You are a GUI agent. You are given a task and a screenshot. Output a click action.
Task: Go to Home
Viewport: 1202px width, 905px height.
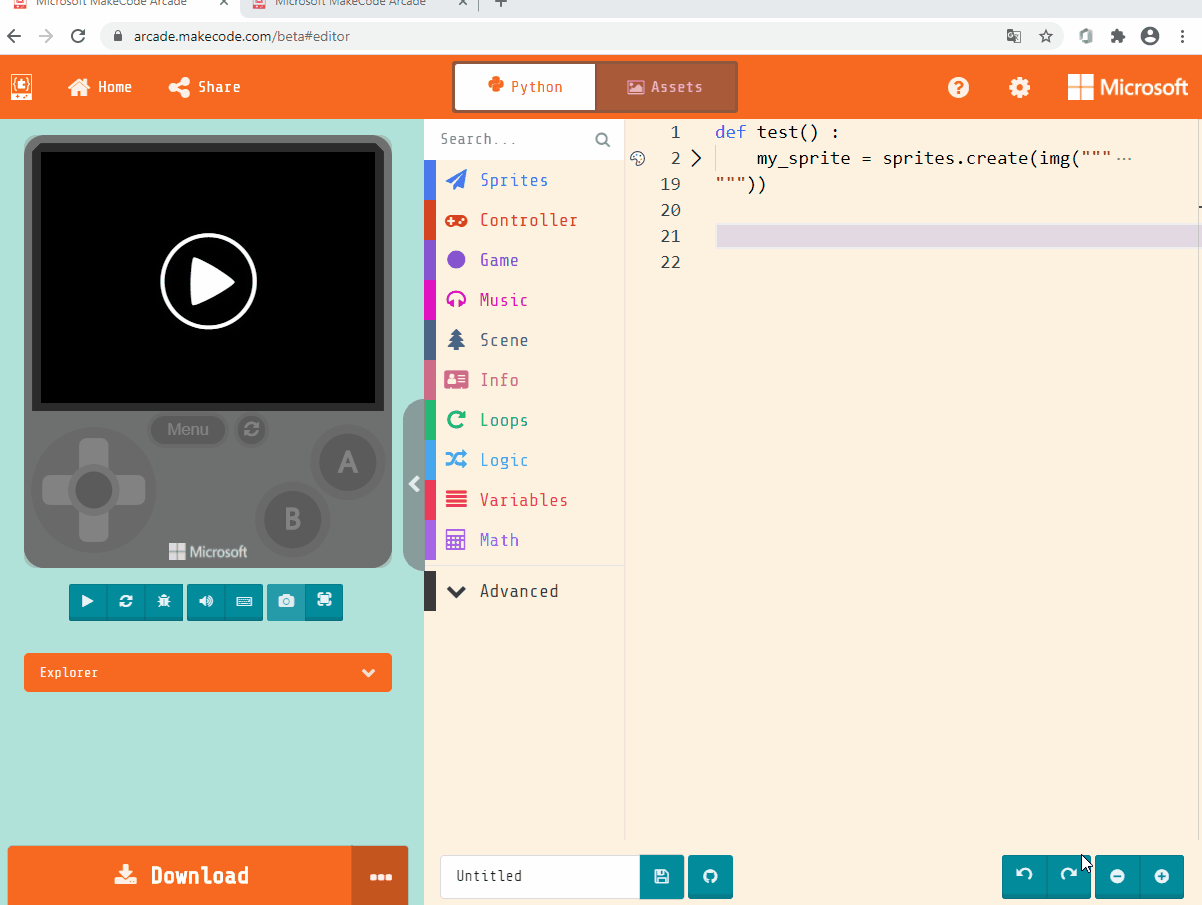100,87
